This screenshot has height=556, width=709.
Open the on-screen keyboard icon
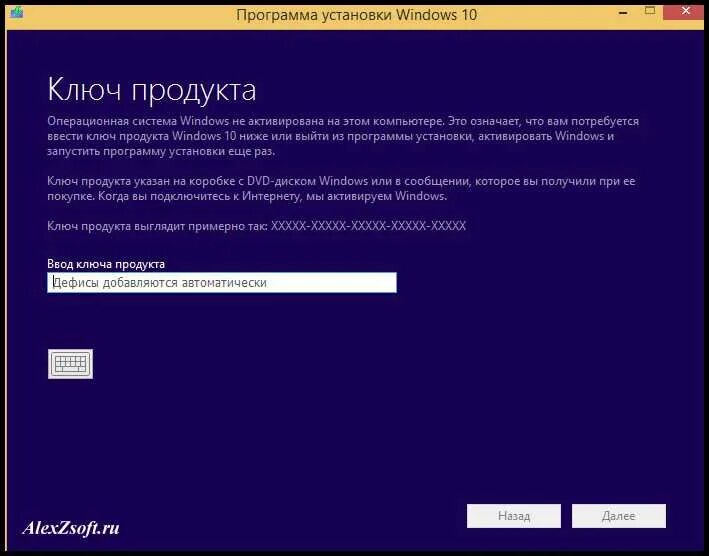(70, 363)
